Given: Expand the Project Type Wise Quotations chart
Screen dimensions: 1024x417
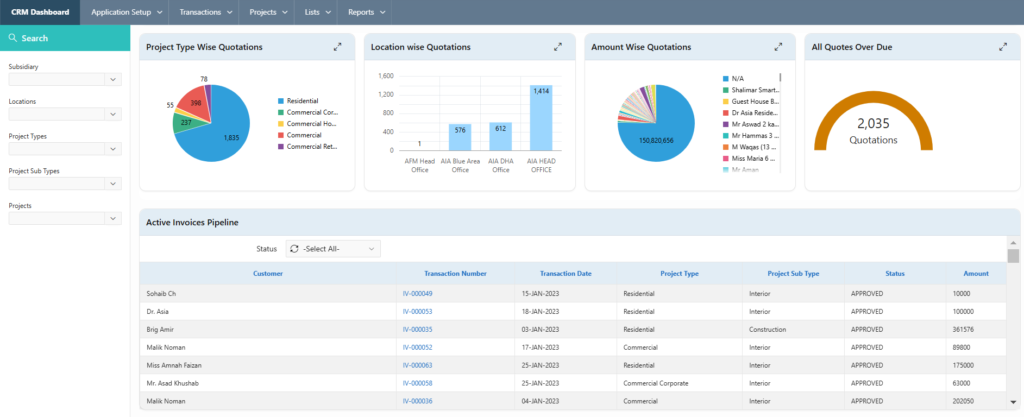Looking at the screenshot, I should (x=338, y=47).
